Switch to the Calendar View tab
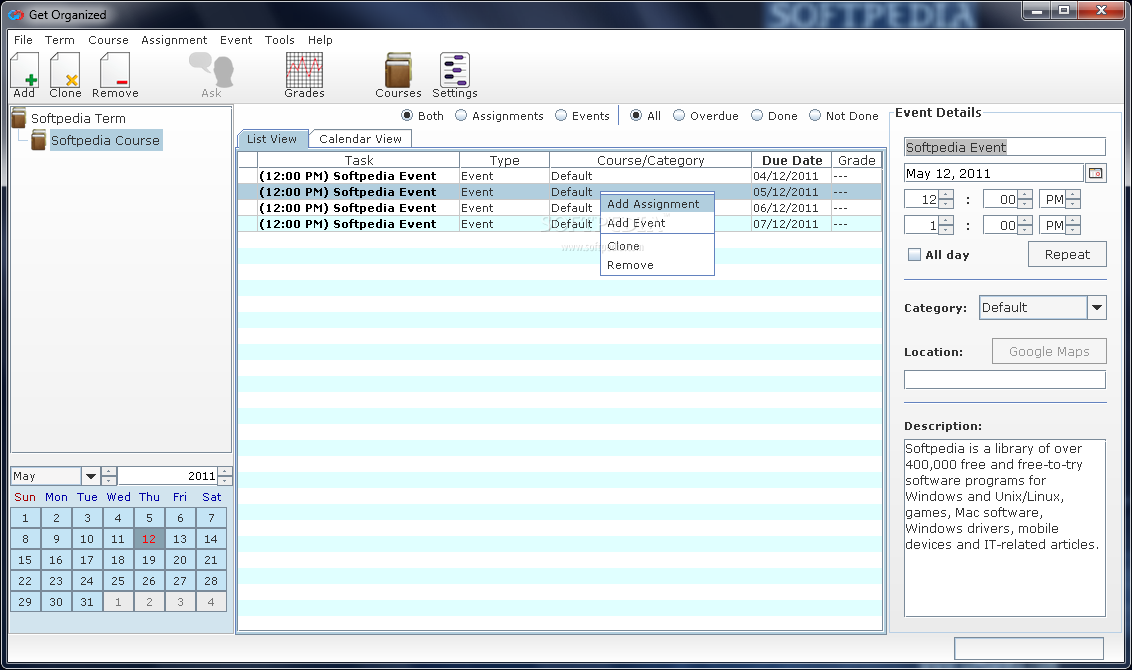 tap(360, 139)
